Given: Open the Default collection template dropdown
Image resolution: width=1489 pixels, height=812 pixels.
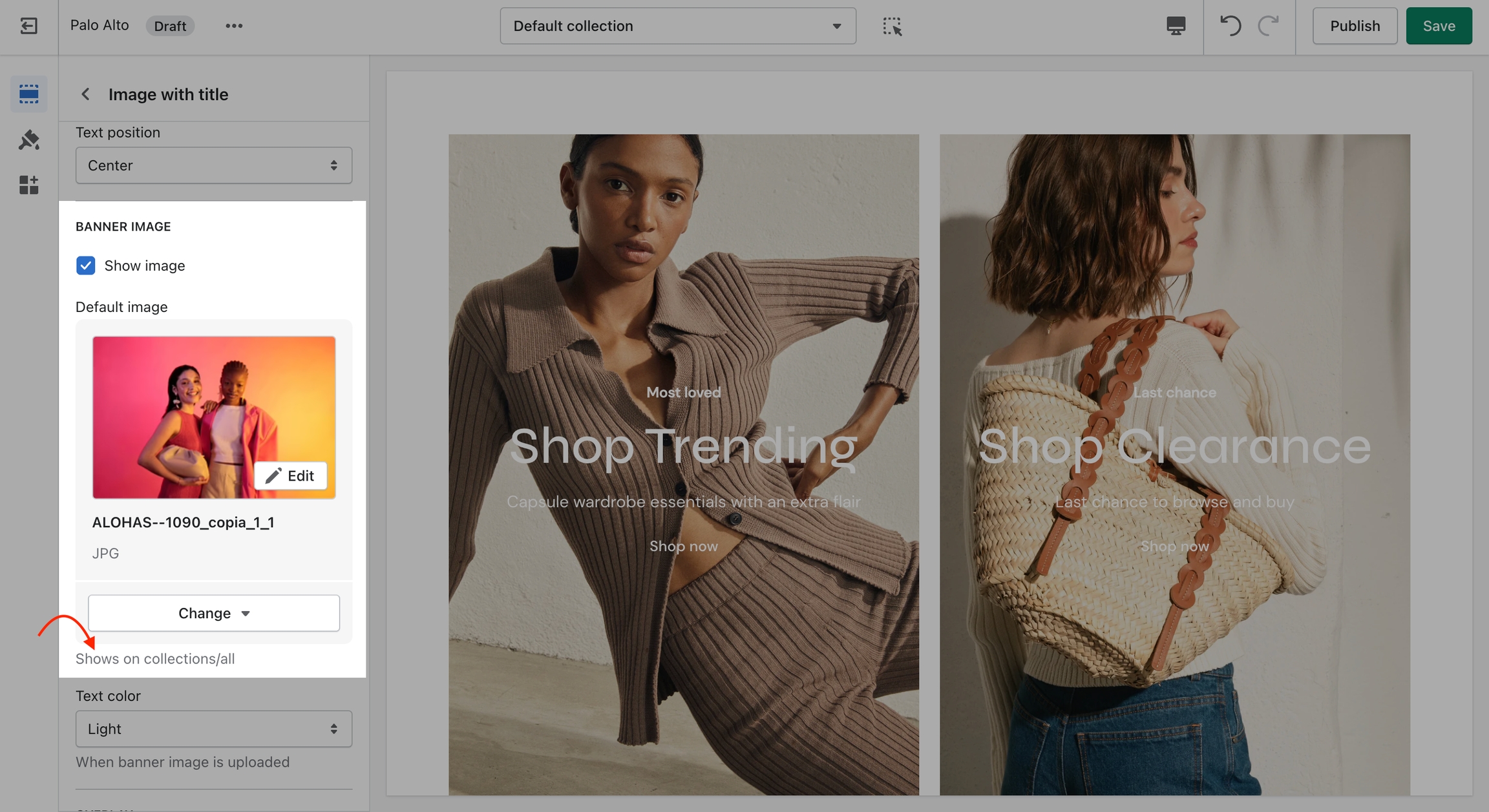Looking at the screenshot, I should click(677, 26).
